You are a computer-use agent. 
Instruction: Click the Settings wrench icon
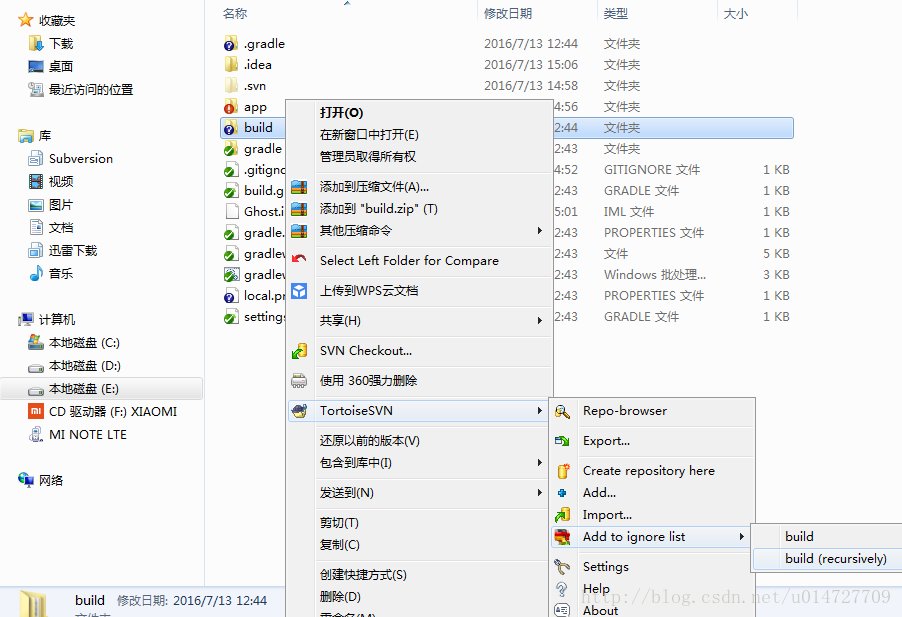[562, 567]
